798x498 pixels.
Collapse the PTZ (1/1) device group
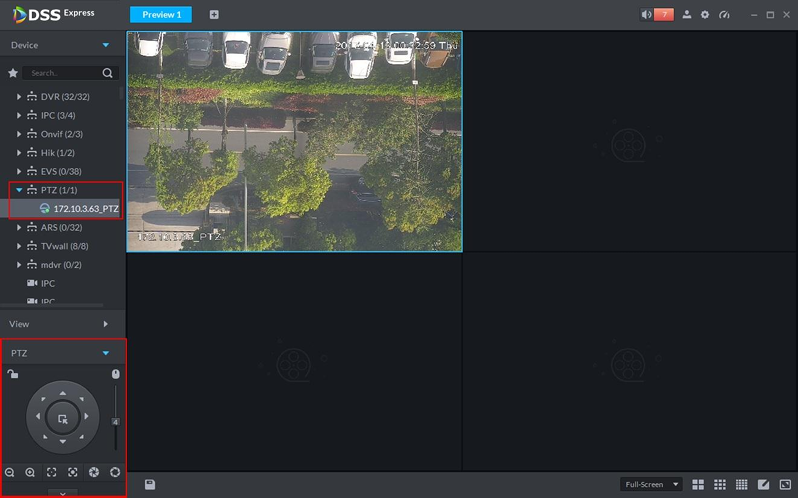click(19, 190)
